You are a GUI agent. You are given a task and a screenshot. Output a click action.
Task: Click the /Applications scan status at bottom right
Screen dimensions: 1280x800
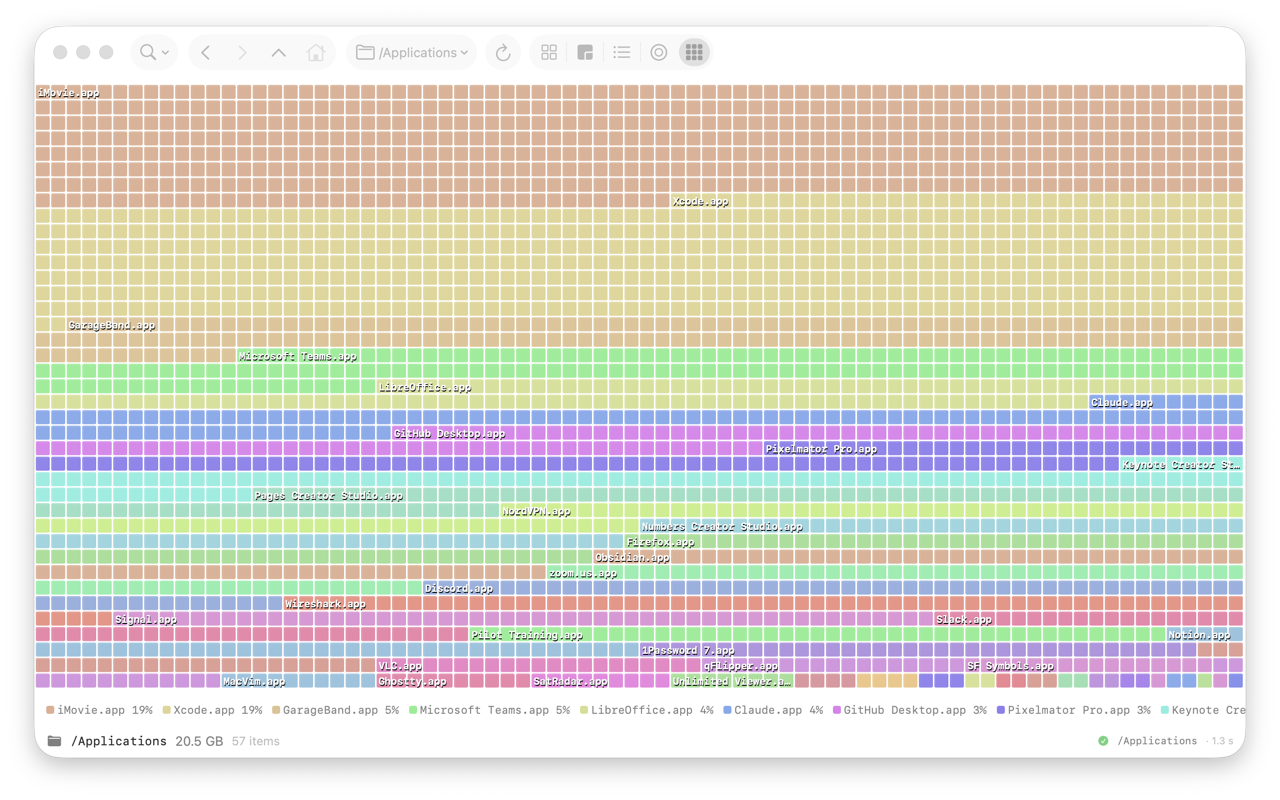coord(1157,741)
